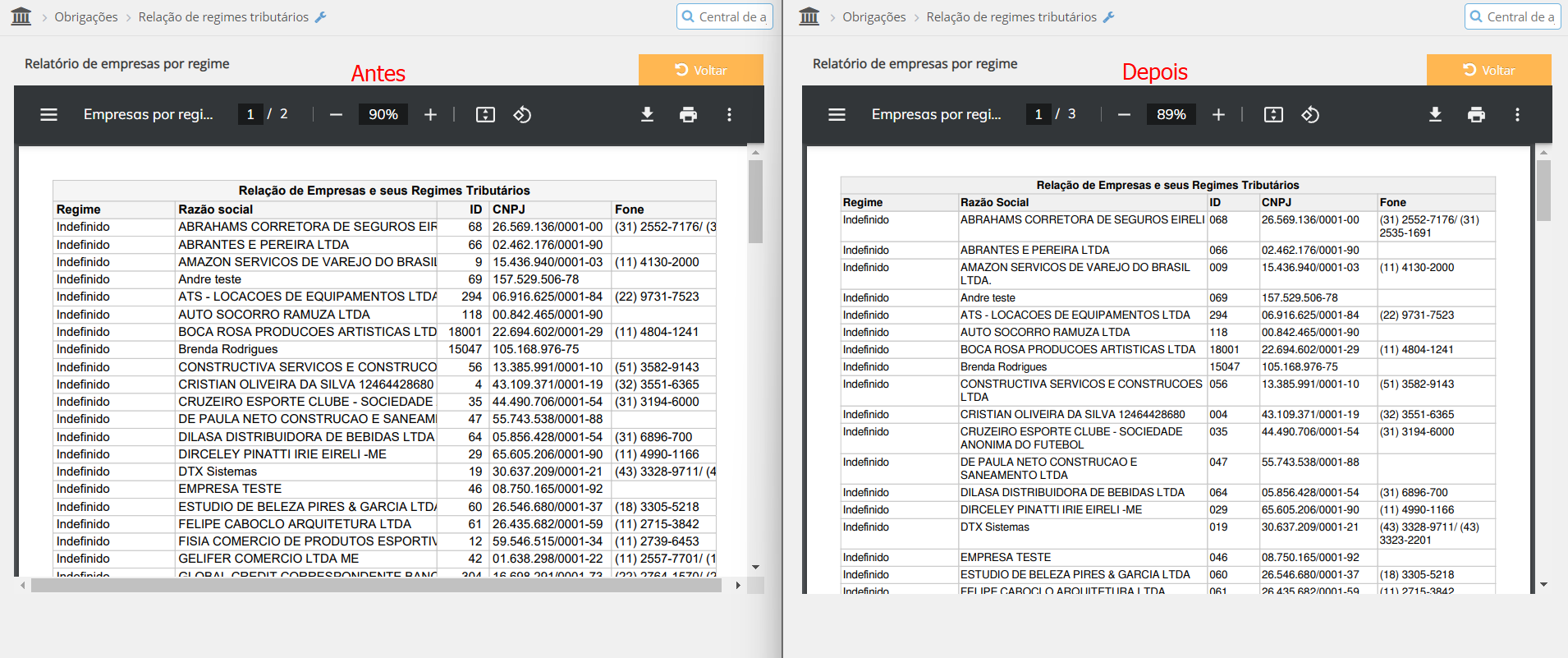The width and height of the screenshot is (1568, 658).
Task: Click the 89% zoom level field
Action: tap(1171, 114)
